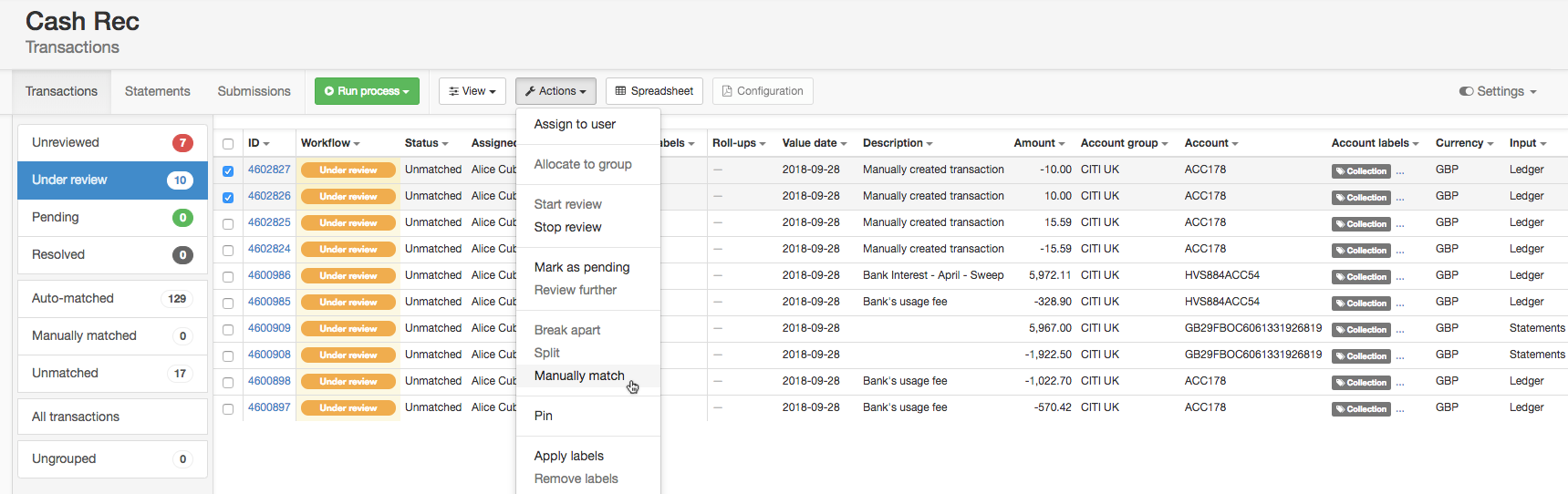The width and height of the screenshot is (1568, 494).
Task: Sort by the Currency column header
Action: click(x=1464, y=143)
